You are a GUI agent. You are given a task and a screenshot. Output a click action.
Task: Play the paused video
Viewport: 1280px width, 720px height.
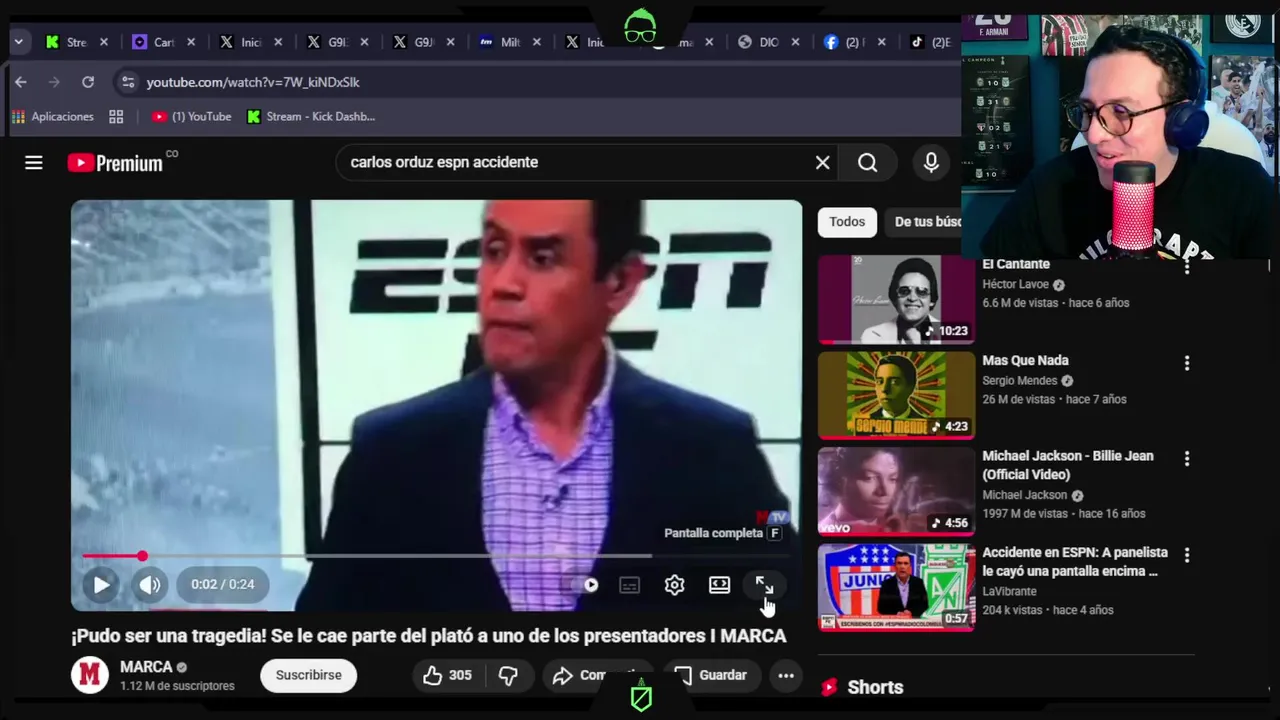[101, 585]
